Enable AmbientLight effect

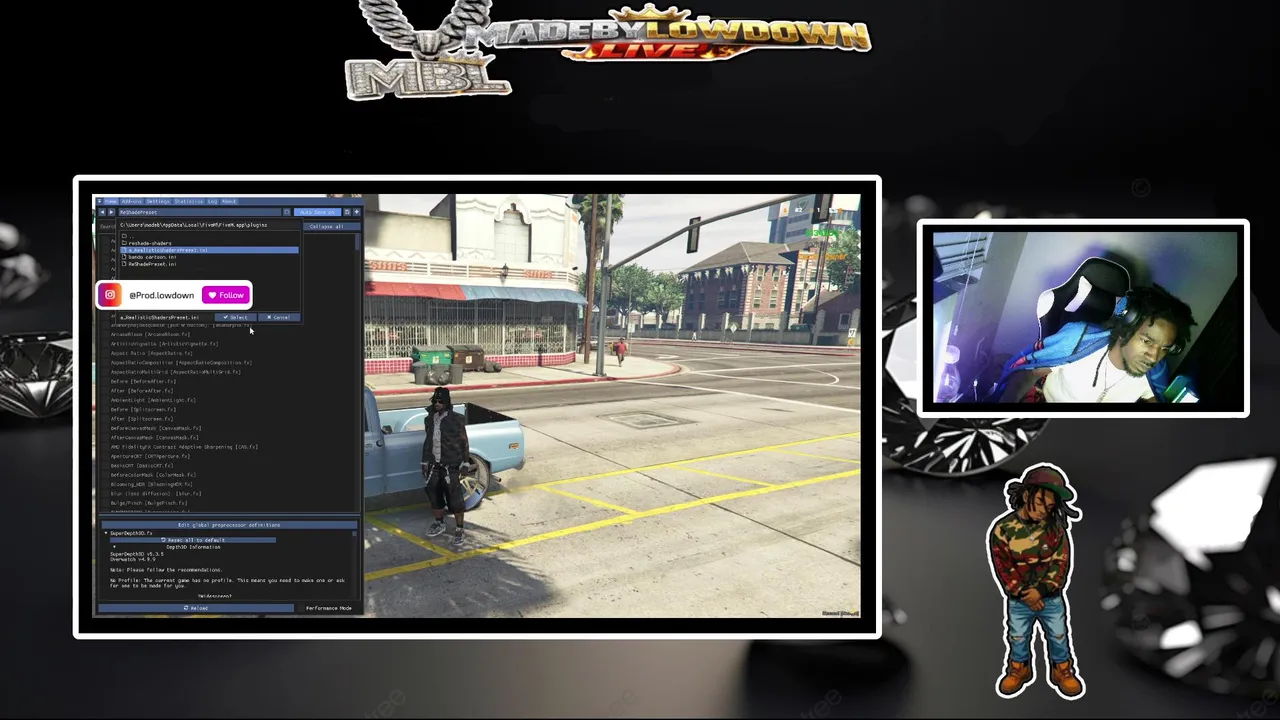[153, 400]
